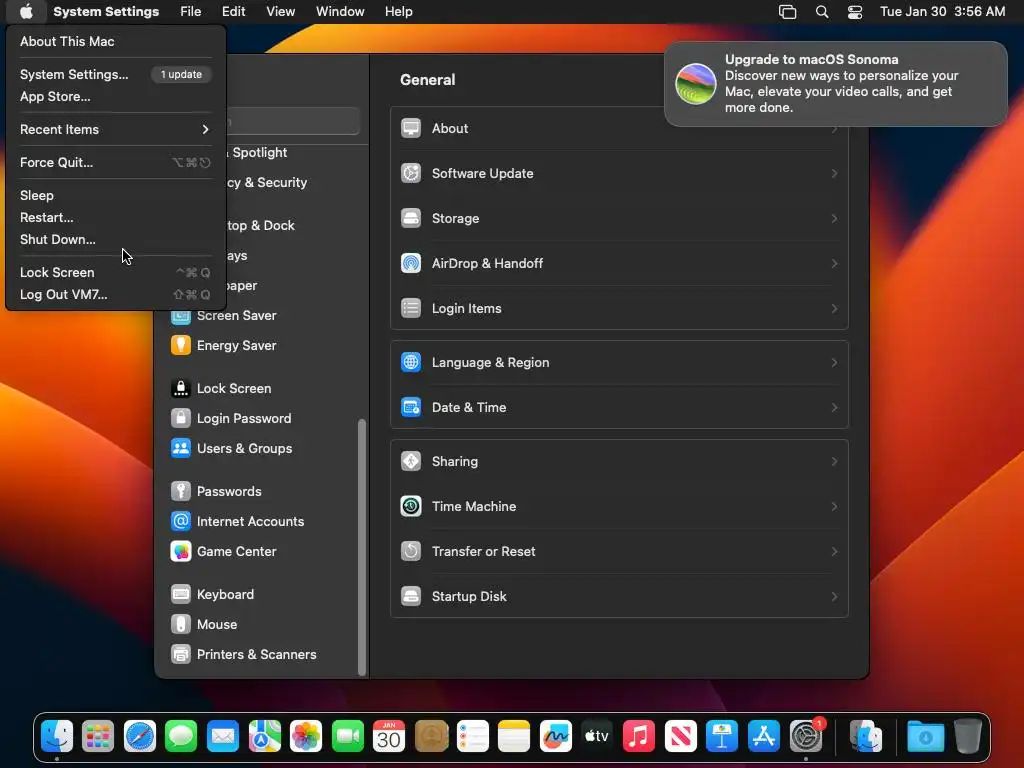Open the Window menu
Viewport: 1024px width, 768px height.
340,12
